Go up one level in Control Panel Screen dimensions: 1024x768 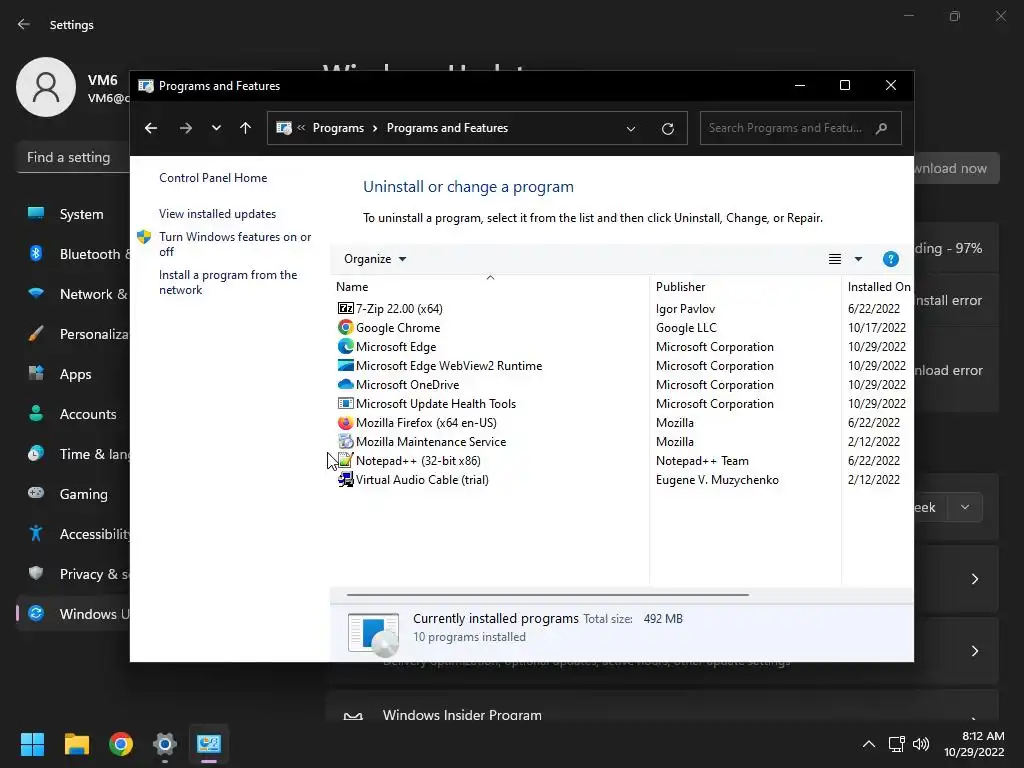tap(246, 128)
